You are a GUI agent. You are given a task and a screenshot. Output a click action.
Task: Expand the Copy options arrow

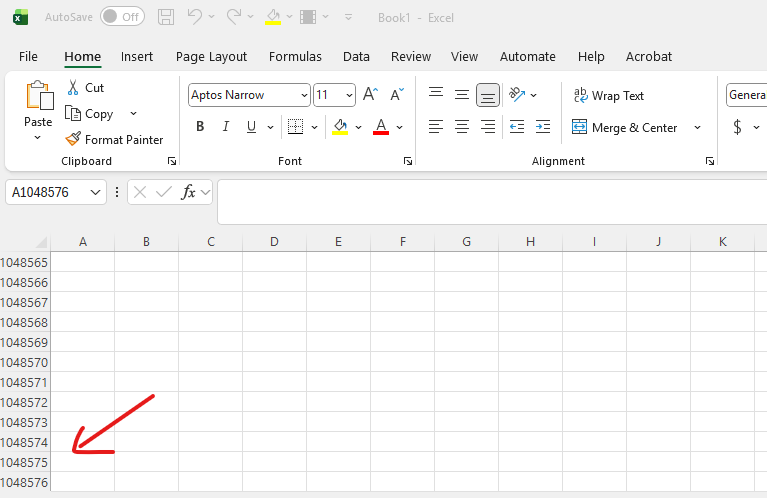pos(134,113)
